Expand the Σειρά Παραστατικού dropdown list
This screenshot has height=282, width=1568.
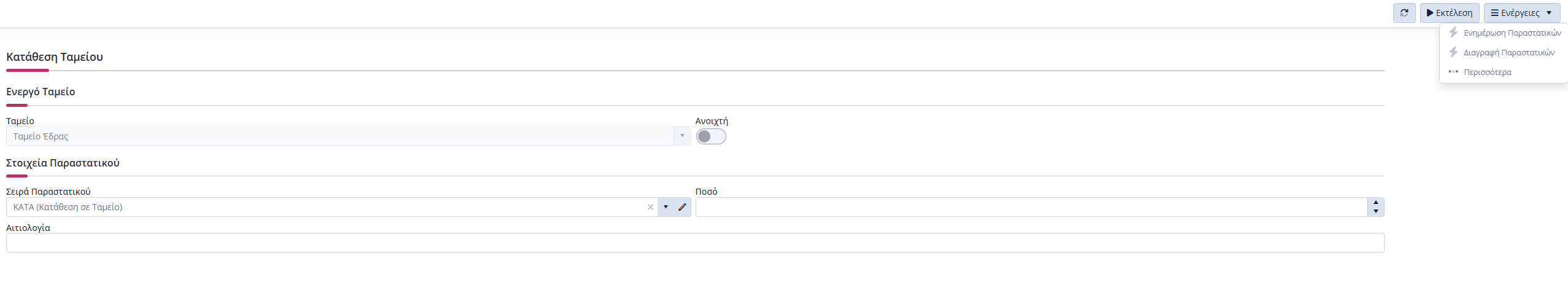(x=666, y=207)
